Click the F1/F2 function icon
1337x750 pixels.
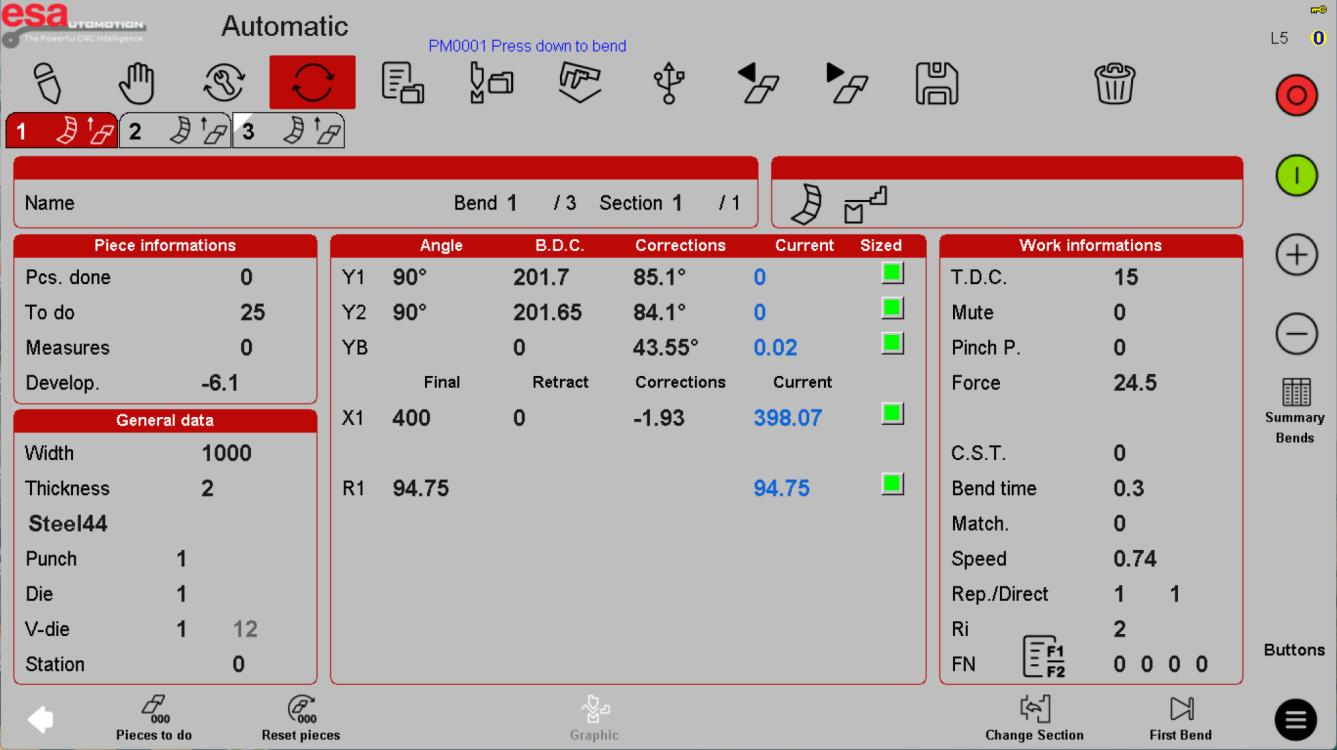click(1044, 658)
